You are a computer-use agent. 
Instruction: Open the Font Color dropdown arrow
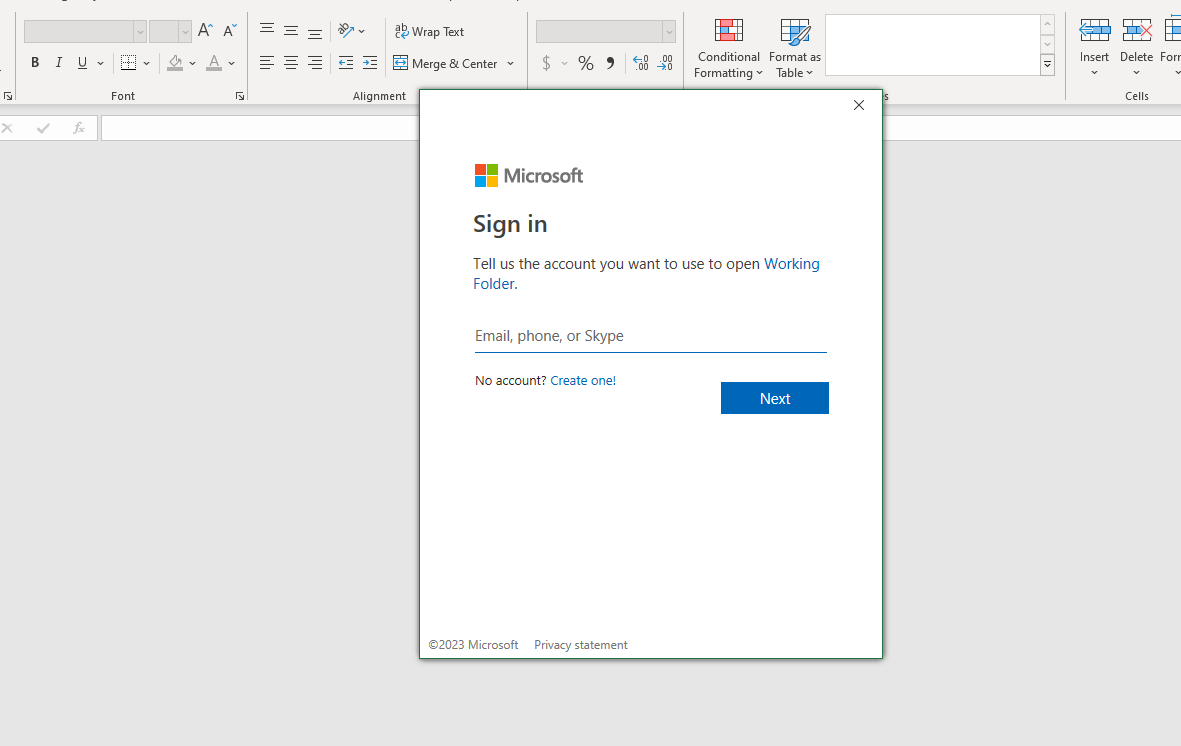[x=232, y=63]
